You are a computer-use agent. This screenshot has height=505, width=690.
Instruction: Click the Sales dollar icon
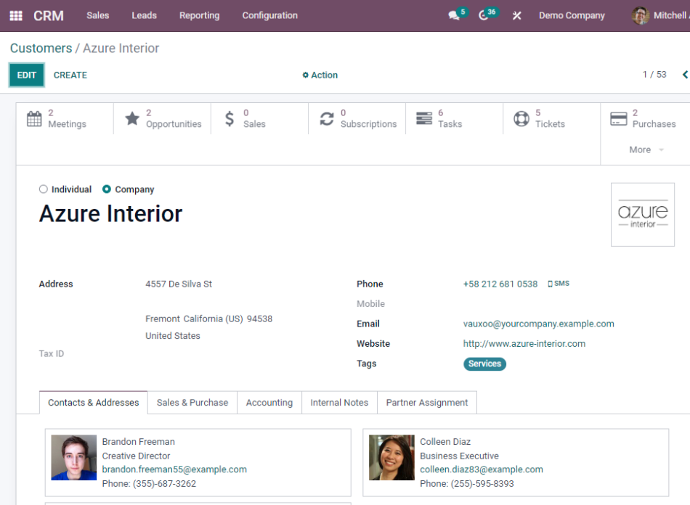[229, 119]
